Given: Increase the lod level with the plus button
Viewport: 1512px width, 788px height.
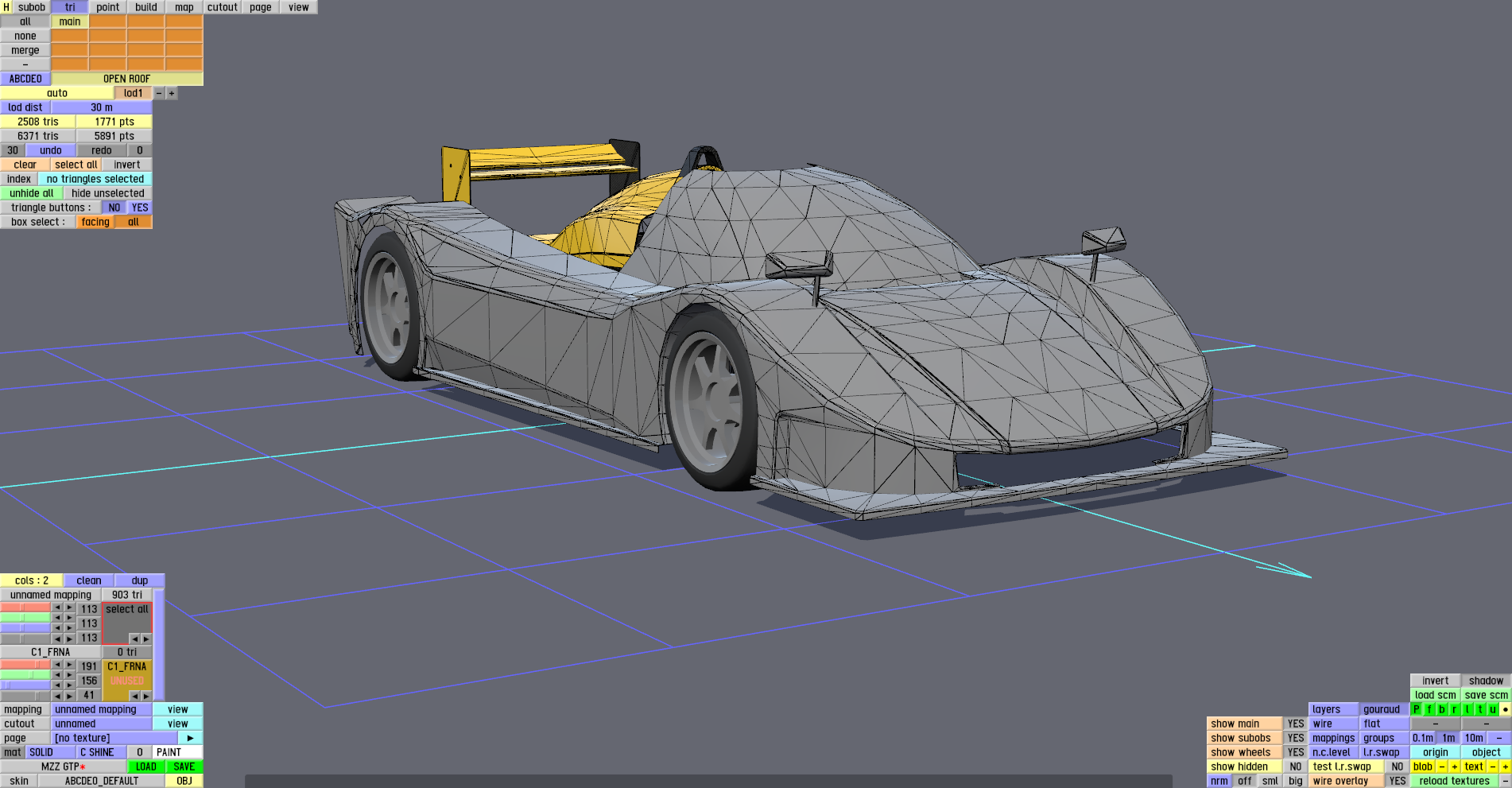Looking at the screenshot, I should 172,93.
